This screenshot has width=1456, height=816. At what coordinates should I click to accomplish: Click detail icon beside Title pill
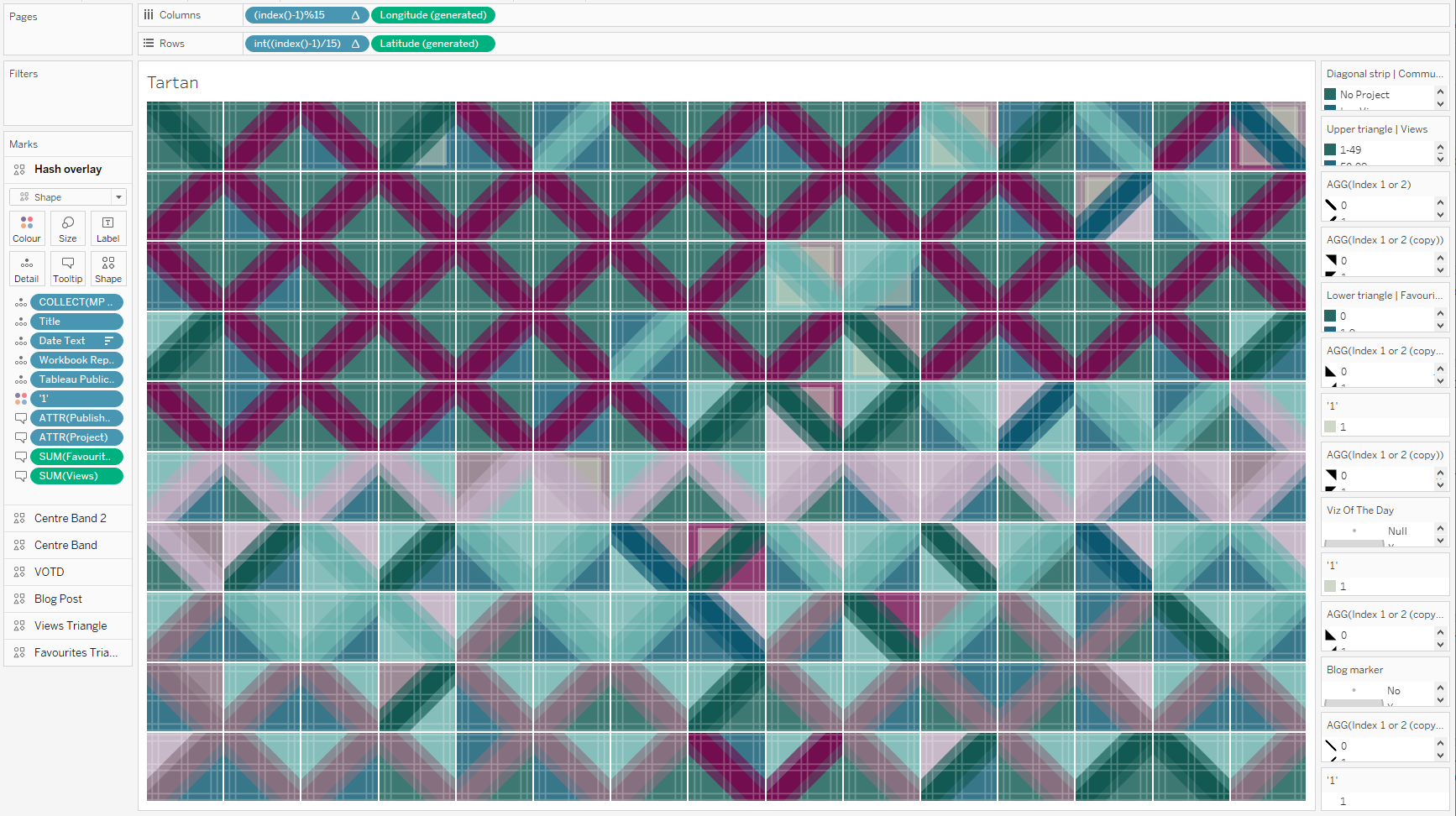tap(21, 322)
